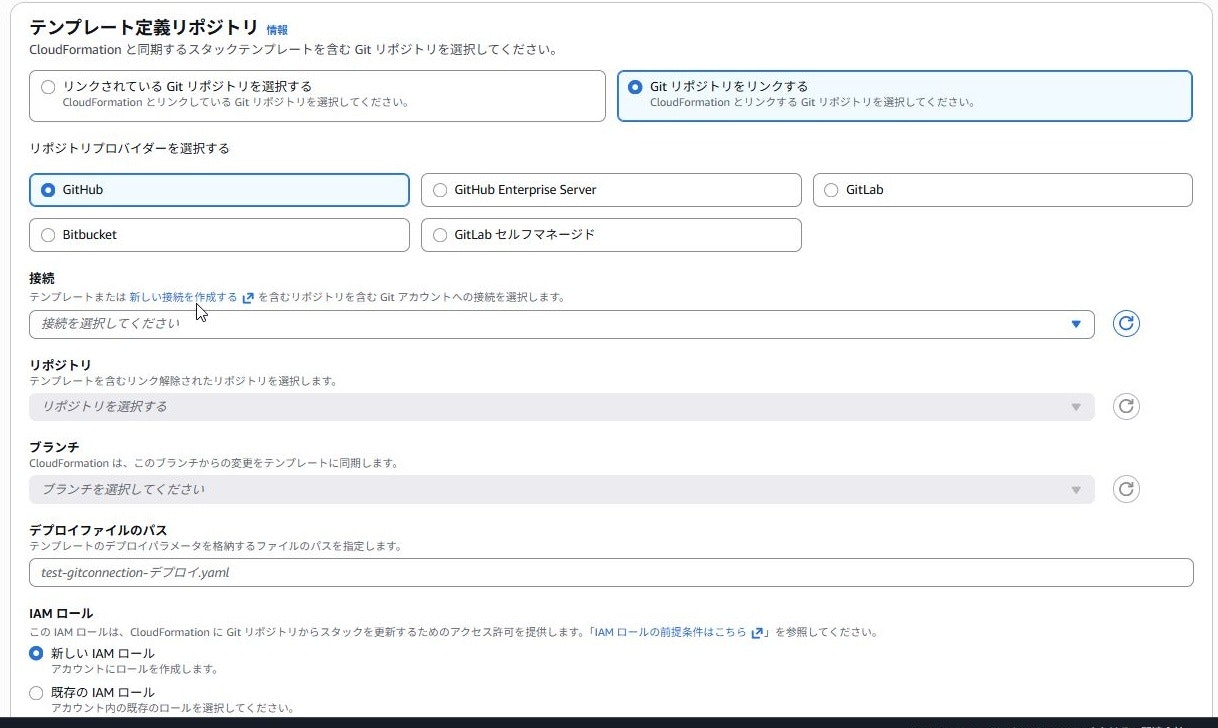The image size is (1218, 728).
Task: Click the デプロイファイルのパス label
Action: (98, 530)
